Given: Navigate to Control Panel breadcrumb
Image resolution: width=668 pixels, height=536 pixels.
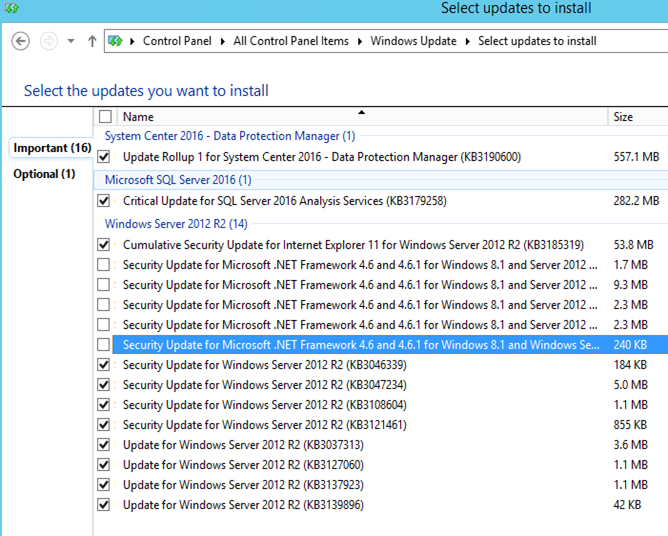Looking at the screenshot, I should click(x=177, y=41).
